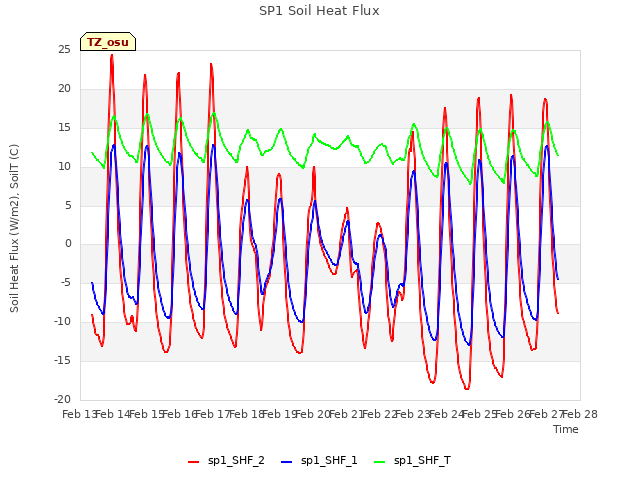Image resolution: width=640 pixels, height=480 pixels.
Task: Click the -10 y-axis tick label
Action: (62, 322)
